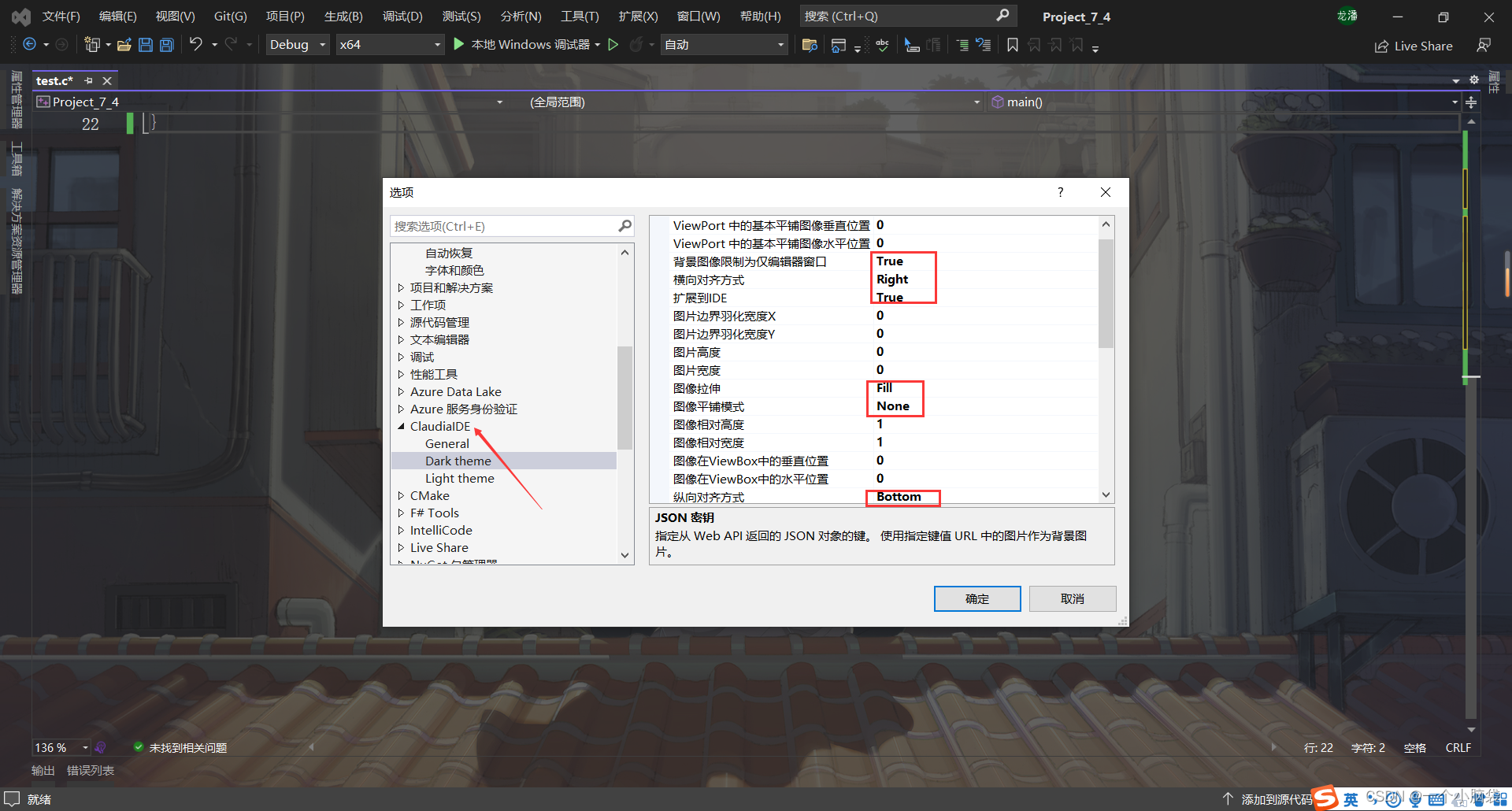Open the 文件(F) menu
Viewport: 1512px width, 811px height.
tap(61, 16)
